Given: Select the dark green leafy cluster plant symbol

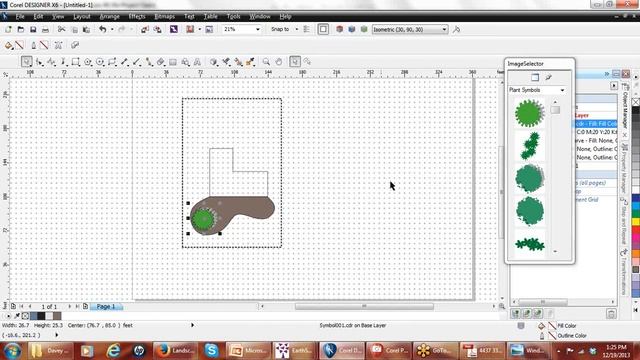Looking at the screenshot, I should (529, 146).
